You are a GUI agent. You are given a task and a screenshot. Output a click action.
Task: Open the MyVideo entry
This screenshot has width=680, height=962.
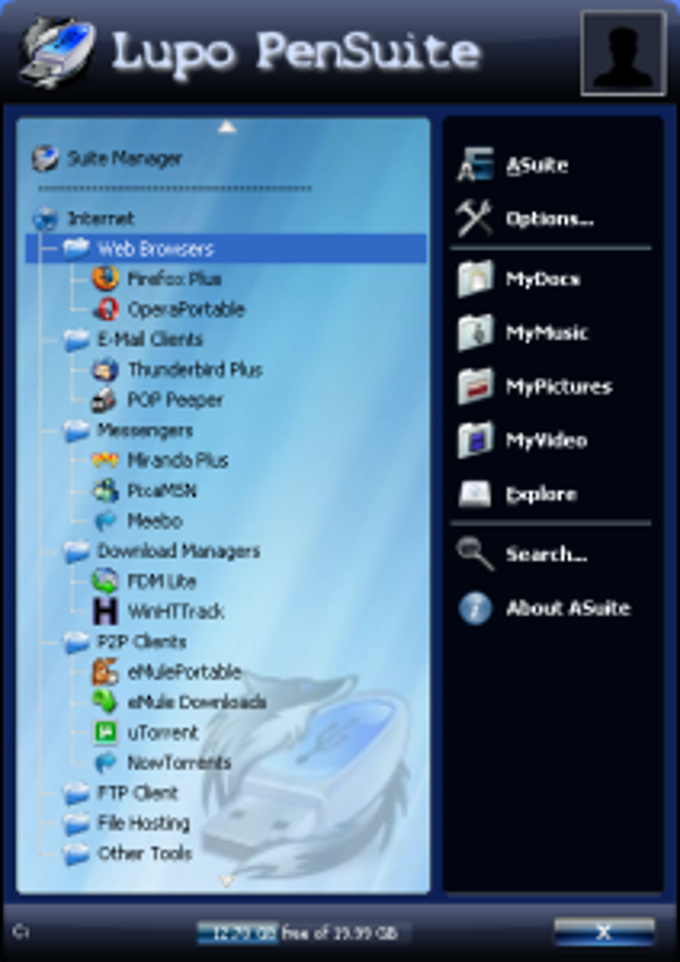546,441
